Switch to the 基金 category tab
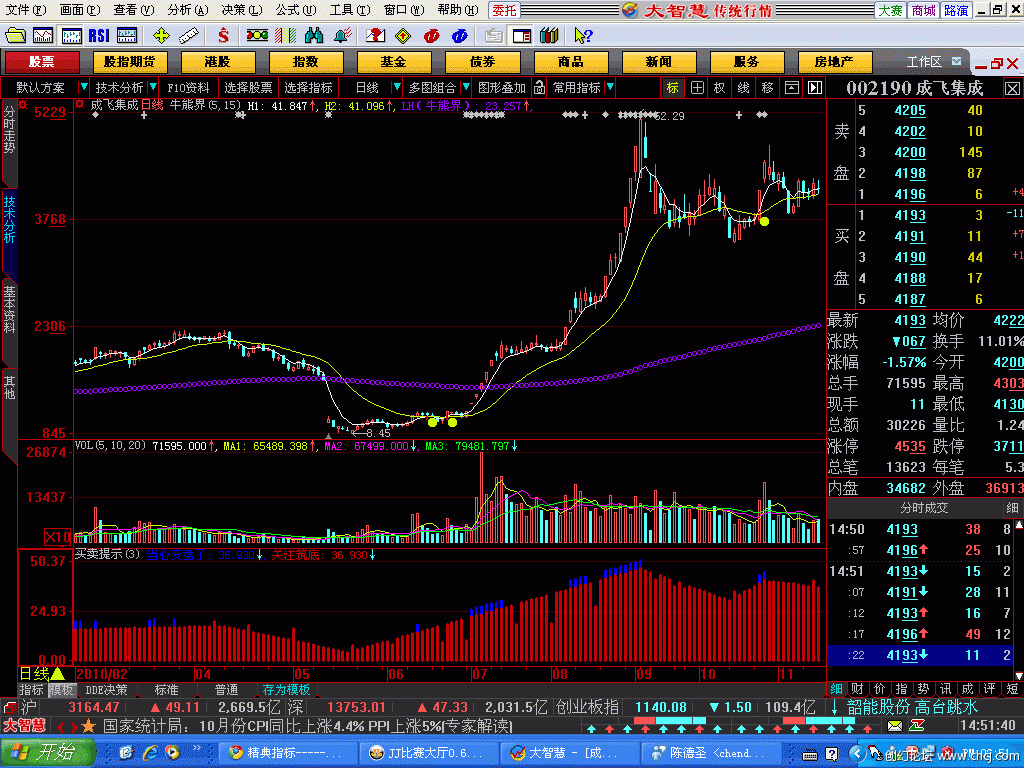The height and width of the screenshot is (768, 1024). (394, 61)
